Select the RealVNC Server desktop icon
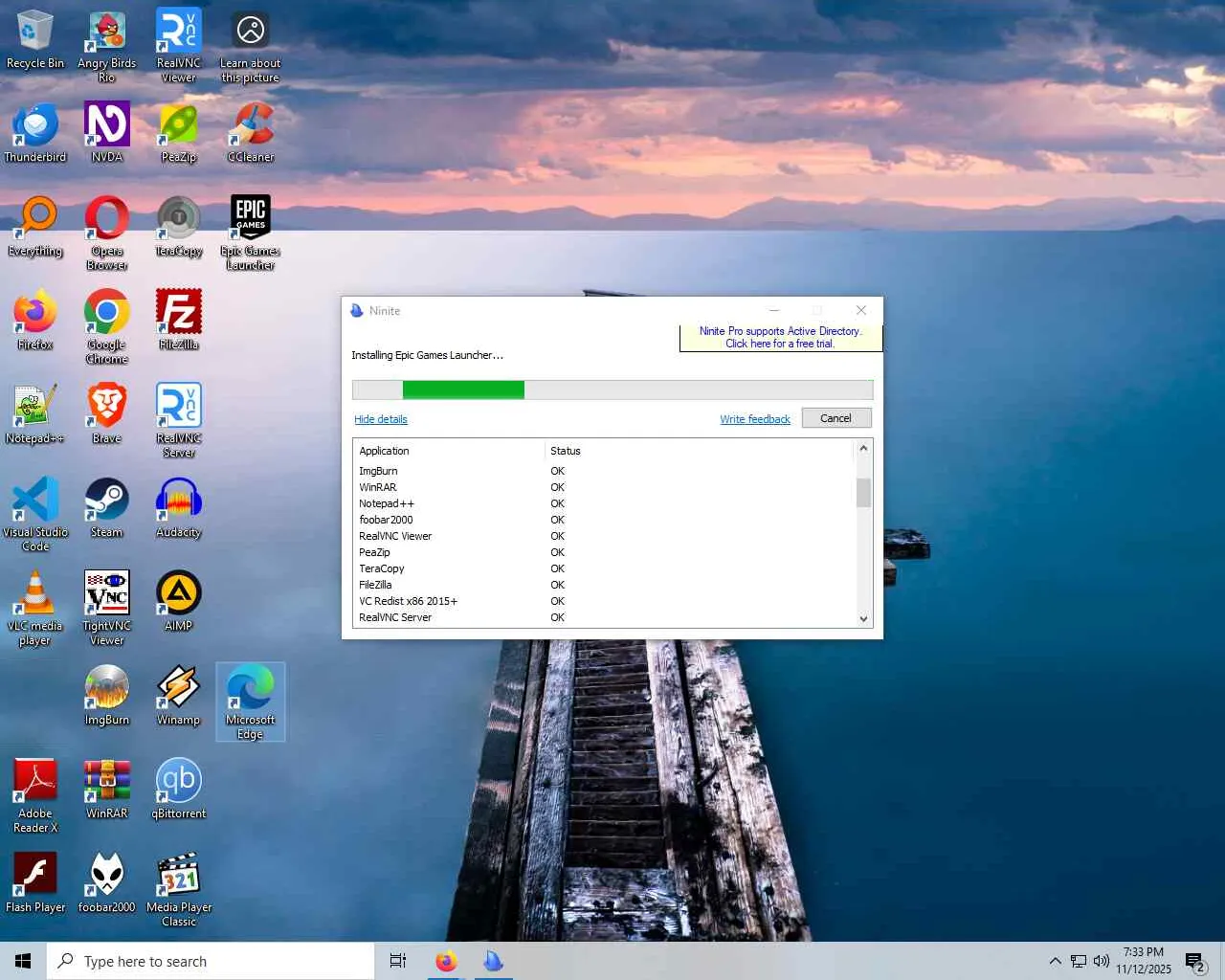This screenshot has width=1225, height=980. click(179, 421)
